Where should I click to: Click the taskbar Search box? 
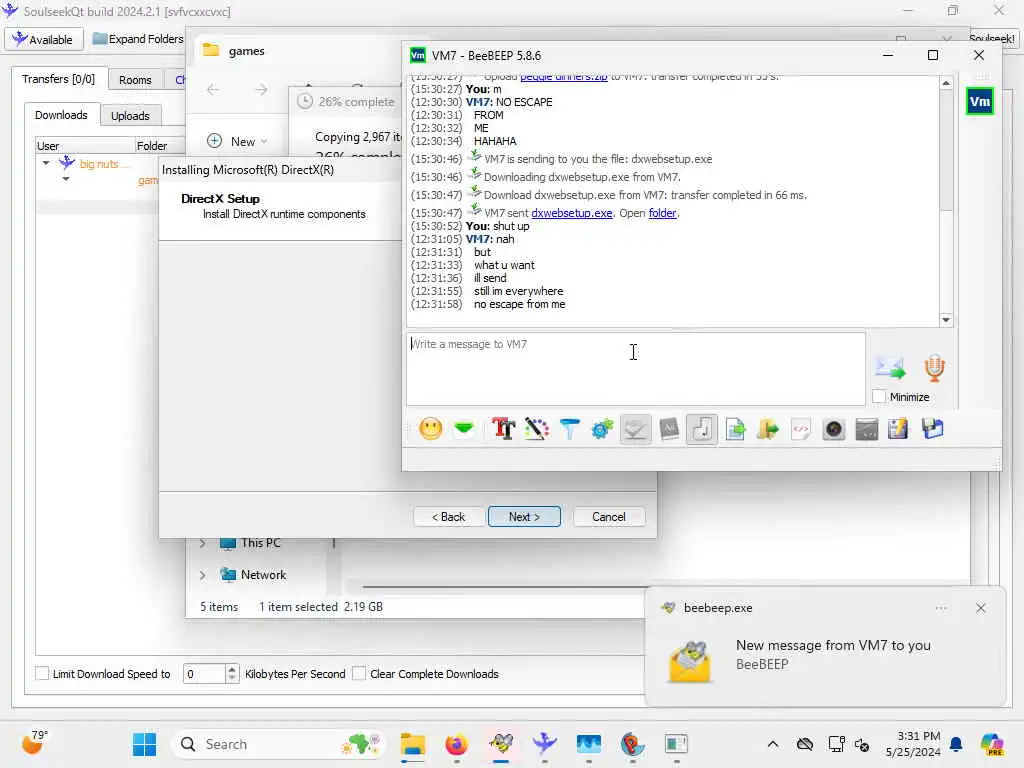coord(278,744)
